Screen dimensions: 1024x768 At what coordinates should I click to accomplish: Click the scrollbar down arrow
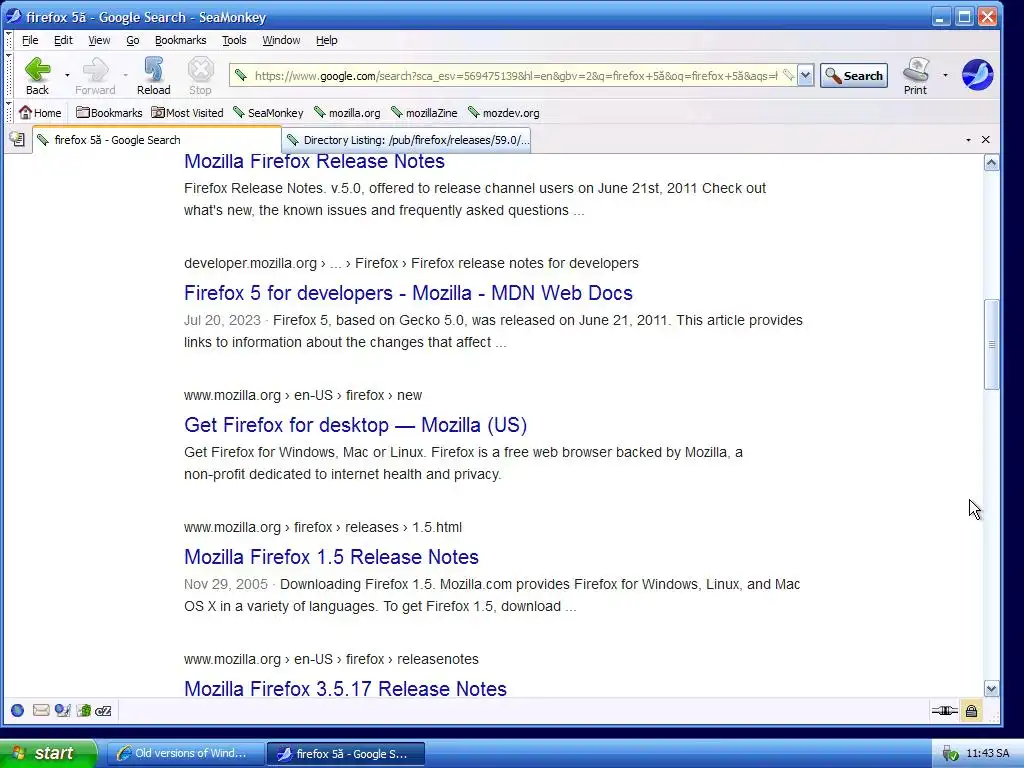(x=991, y=688)
